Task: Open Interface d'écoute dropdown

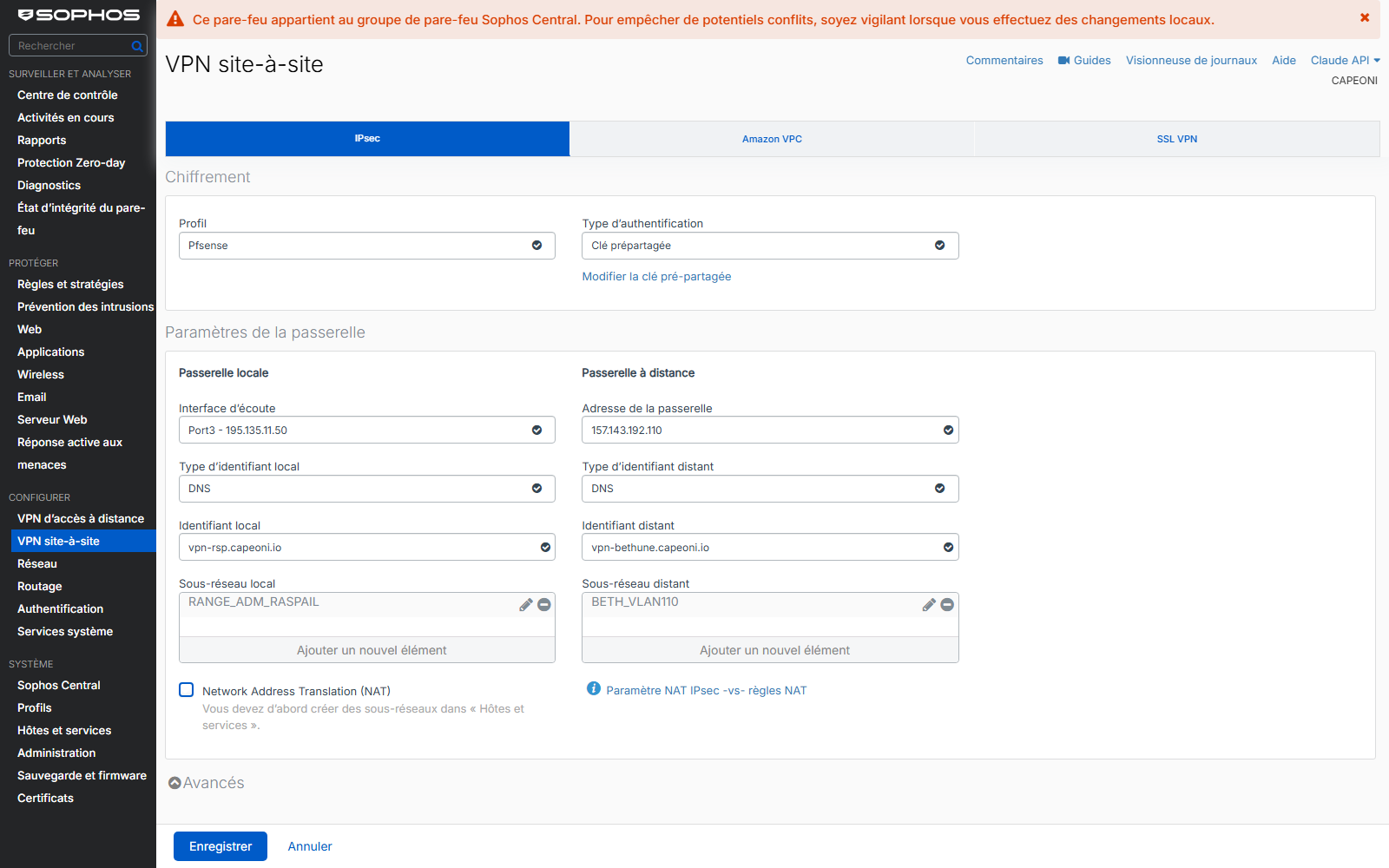Action: 366,431
